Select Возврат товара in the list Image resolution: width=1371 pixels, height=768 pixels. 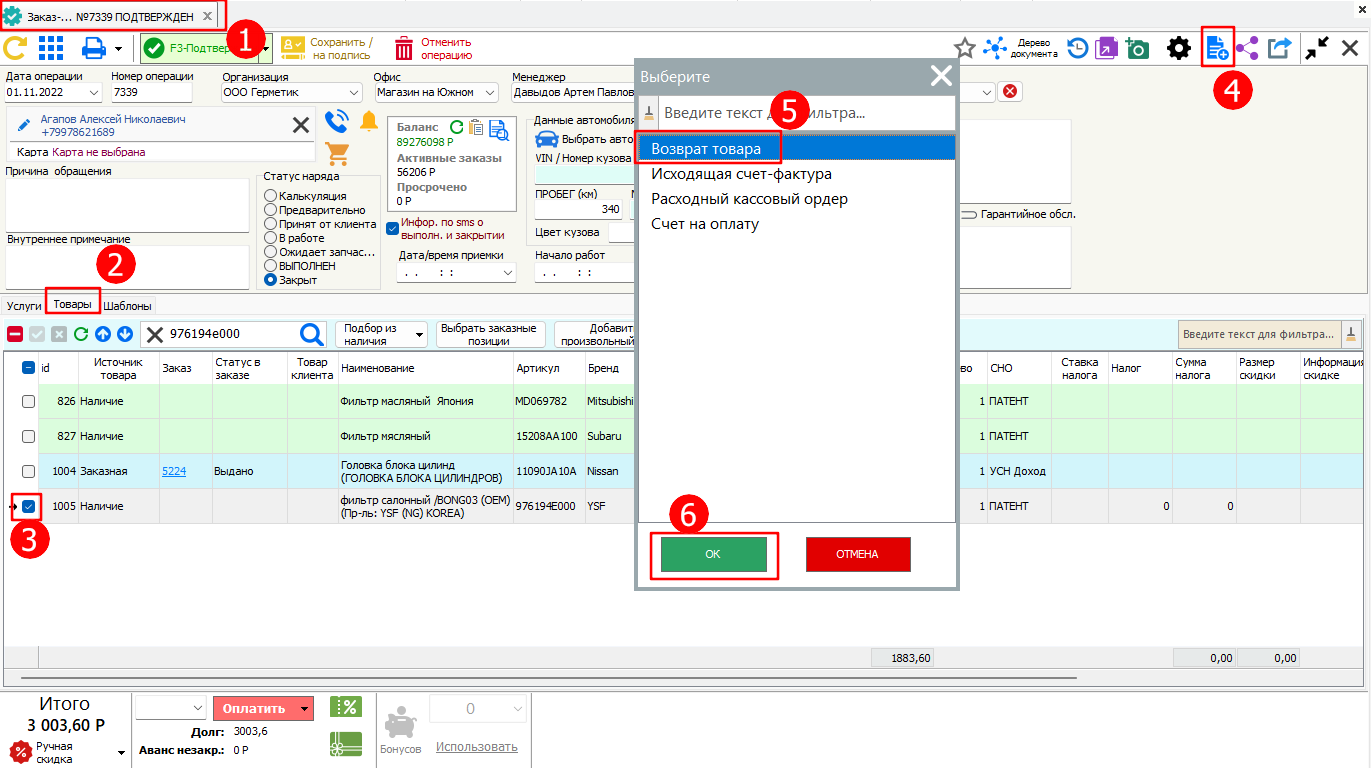[796, 148]
